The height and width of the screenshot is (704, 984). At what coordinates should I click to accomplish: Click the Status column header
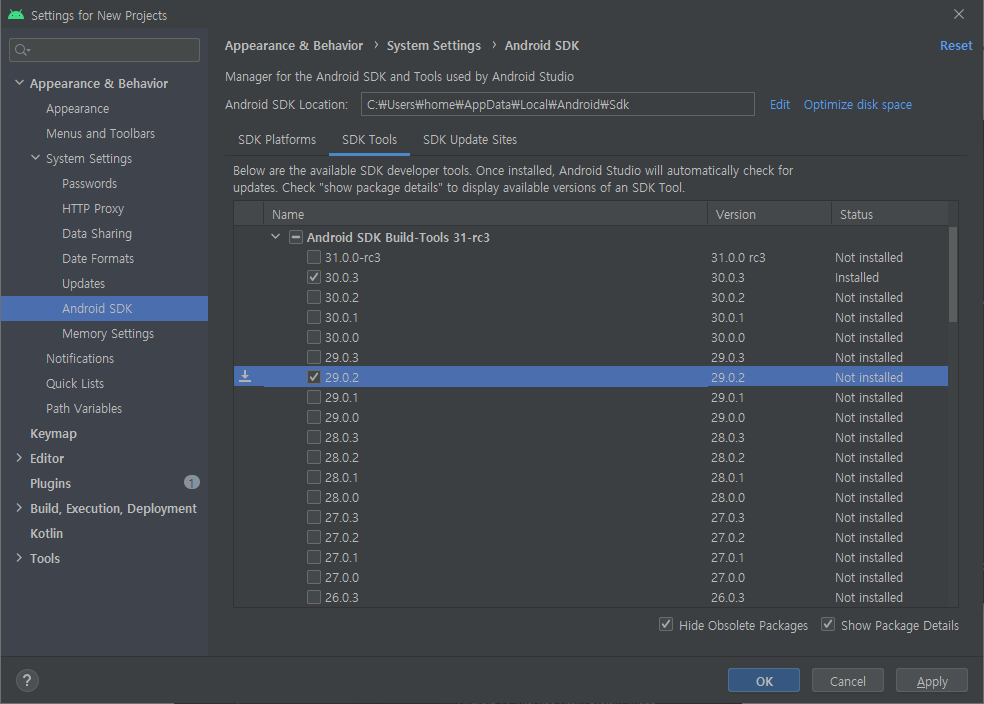[x=890, y=214]
